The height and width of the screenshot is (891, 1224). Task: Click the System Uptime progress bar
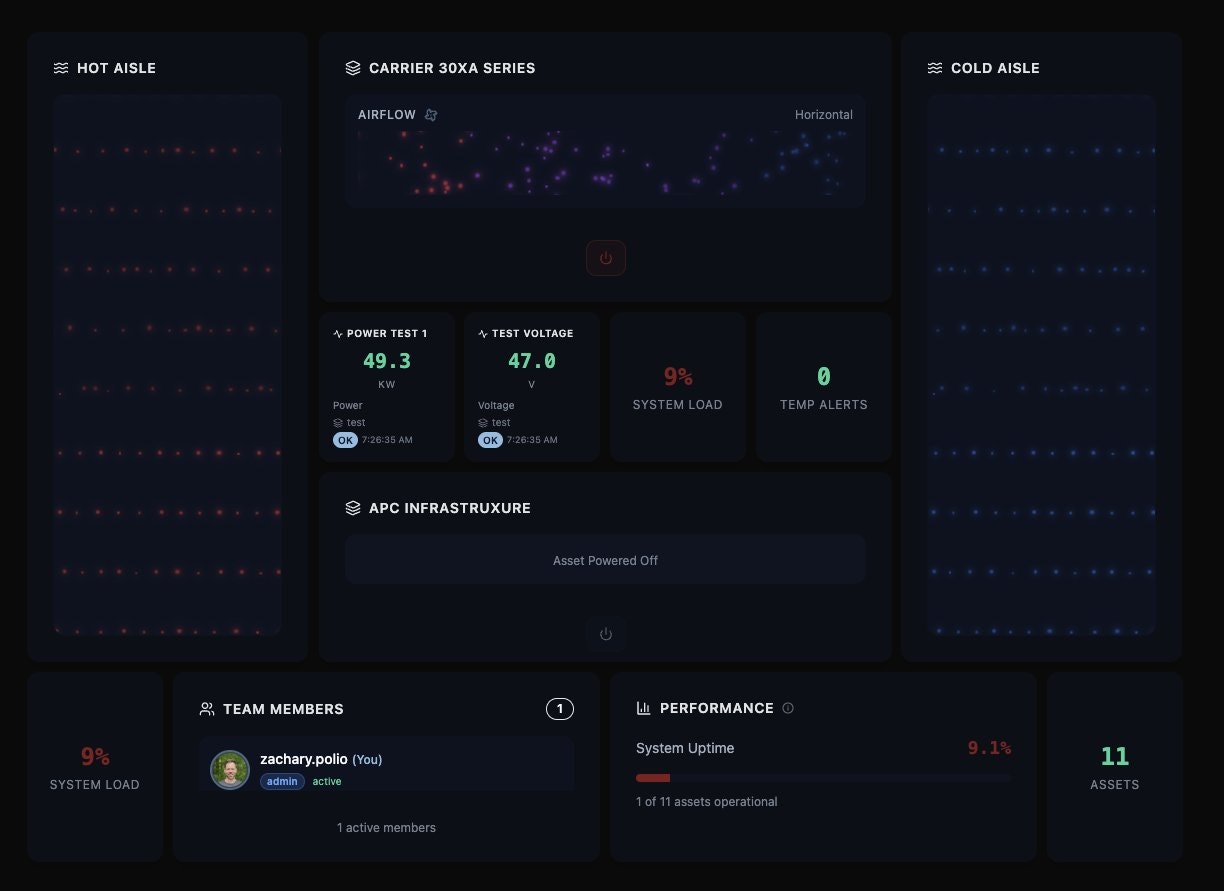(x=822, y=778)
